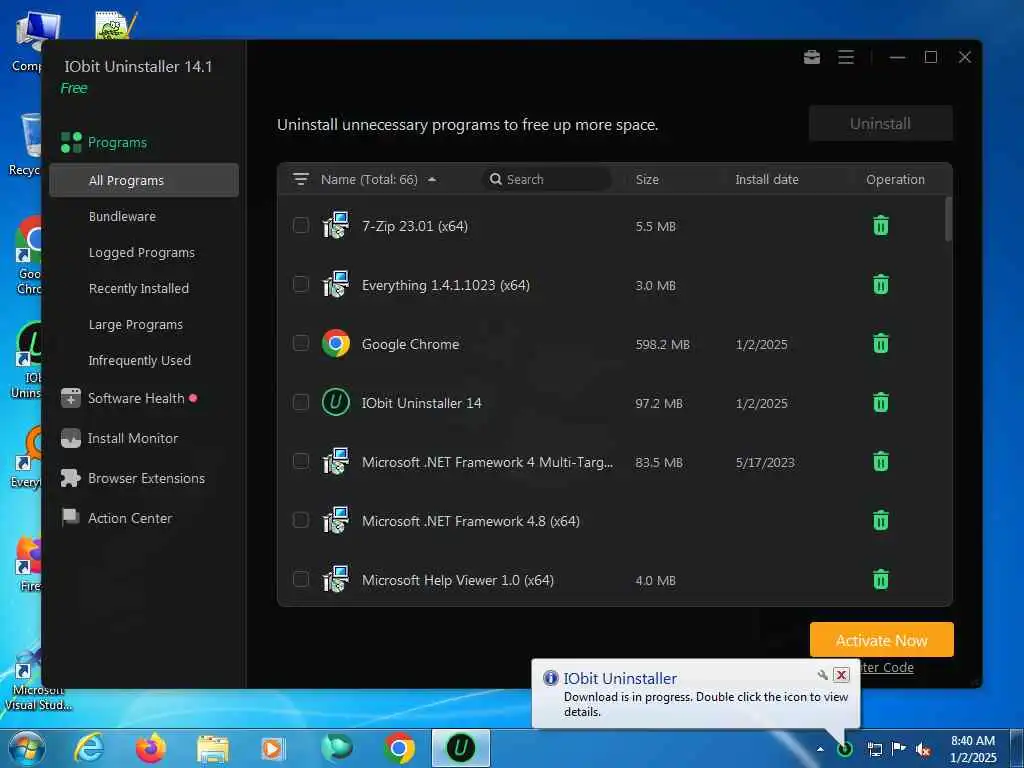Show hidden tray icons arrow
The width and height of the screenshot is (1024, 768).
click(820, 750)
